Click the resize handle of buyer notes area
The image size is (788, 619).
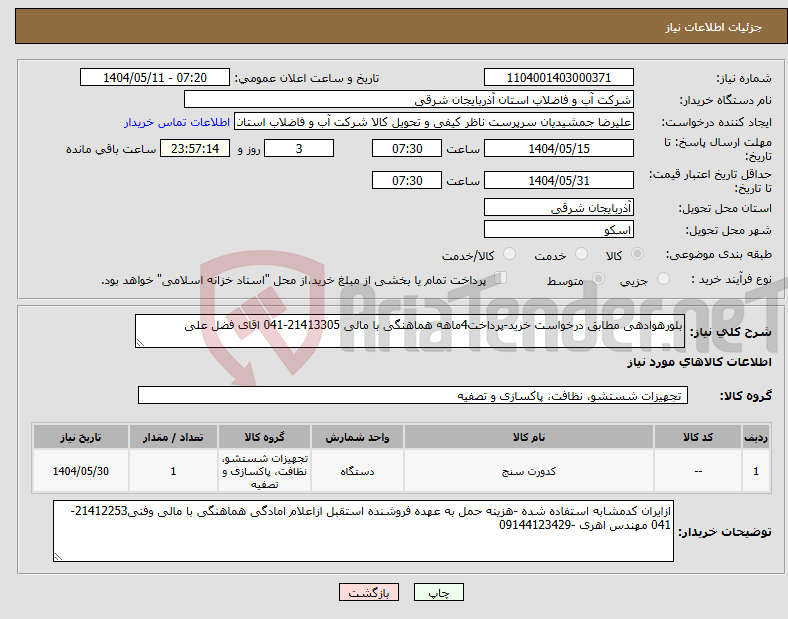[x=58, y=557]
